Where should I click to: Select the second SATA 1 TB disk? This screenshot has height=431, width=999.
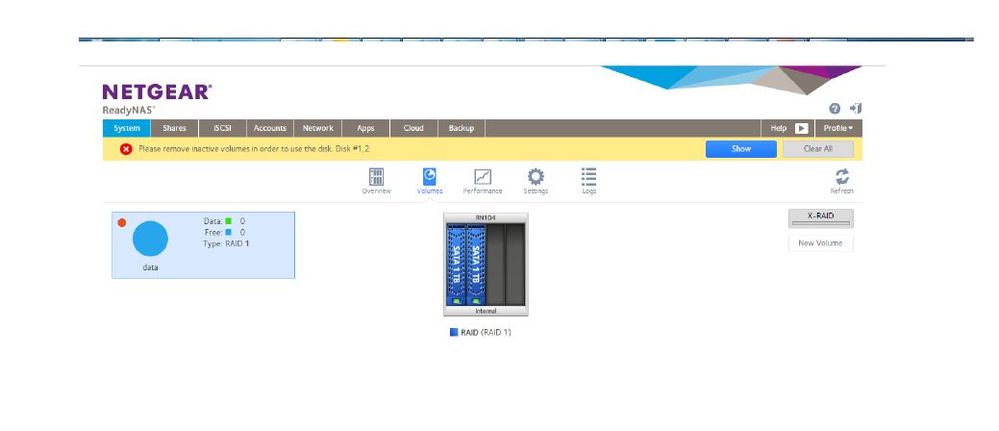[477, 265]
